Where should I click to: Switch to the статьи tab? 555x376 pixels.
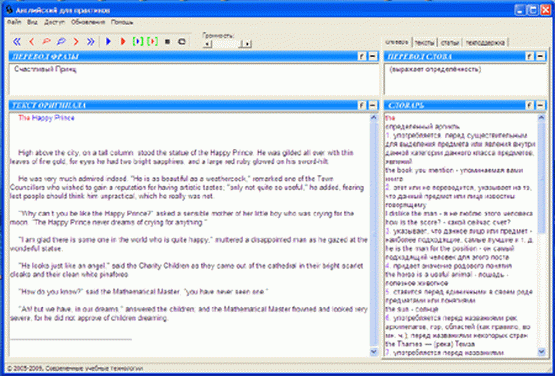click(450, 42)
